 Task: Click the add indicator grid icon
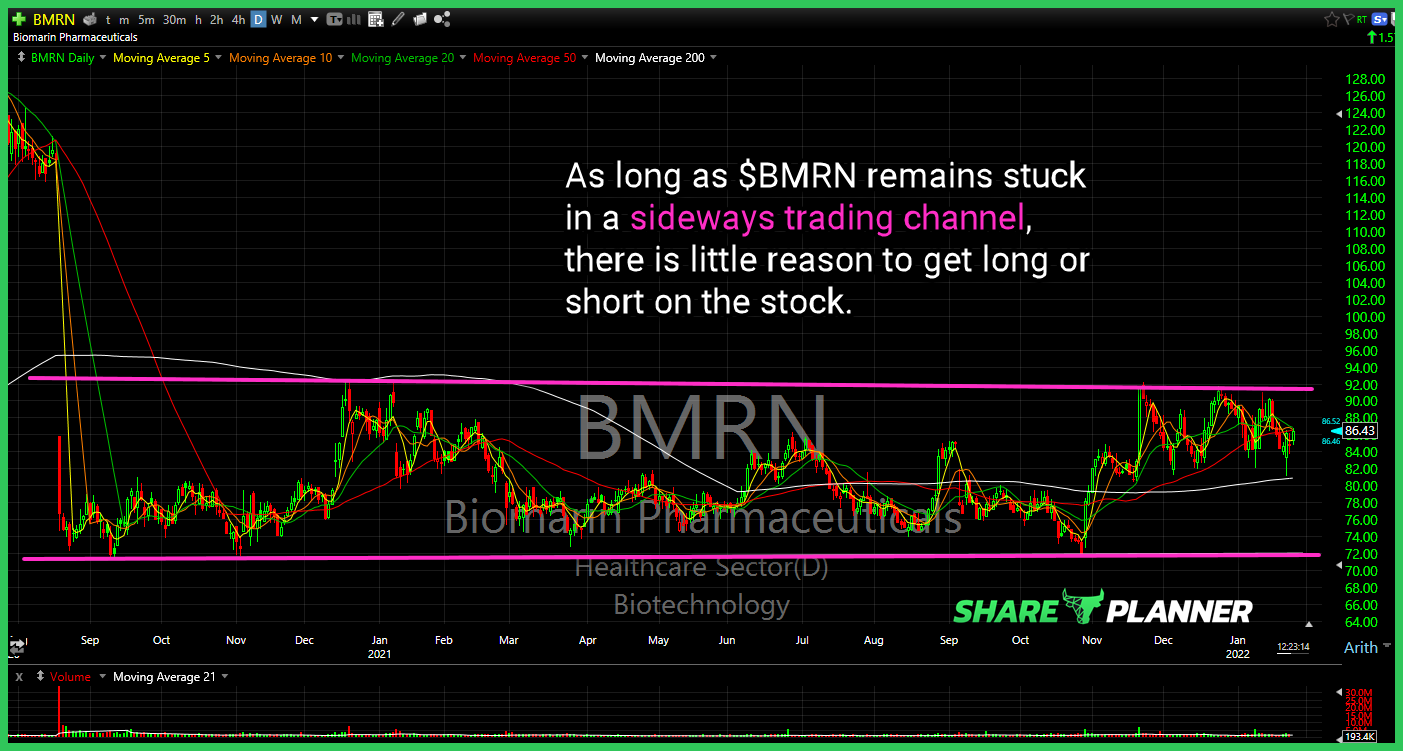pos(376,20)
